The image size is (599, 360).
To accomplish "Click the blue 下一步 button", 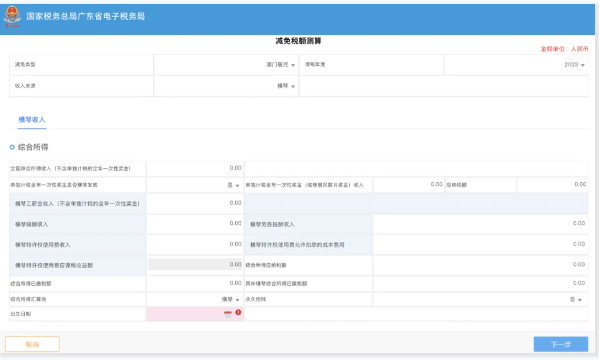I will 561,344.
